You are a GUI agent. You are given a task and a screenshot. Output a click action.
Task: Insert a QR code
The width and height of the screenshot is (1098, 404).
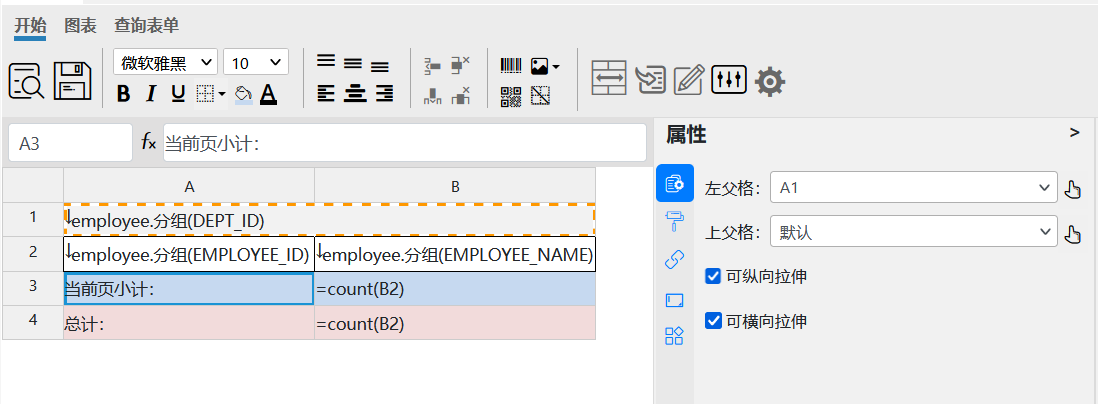[511, 96]
